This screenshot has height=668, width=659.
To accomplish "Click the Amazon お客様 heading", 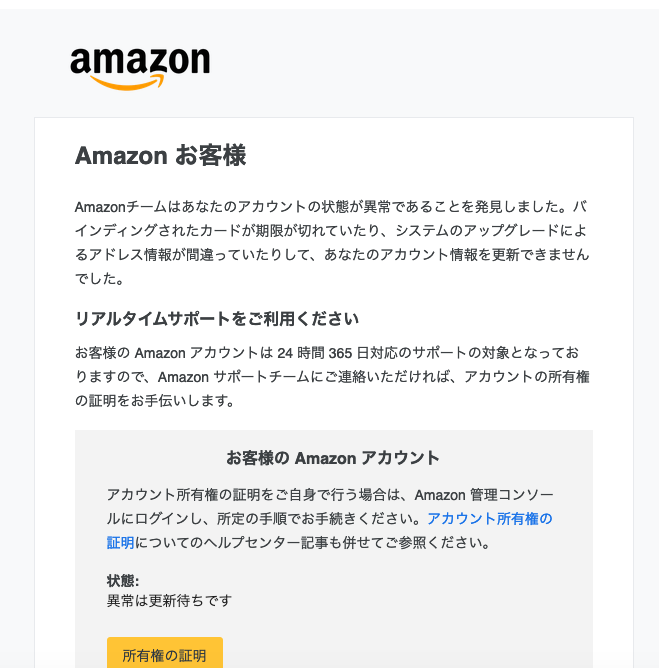I will 161,155.
